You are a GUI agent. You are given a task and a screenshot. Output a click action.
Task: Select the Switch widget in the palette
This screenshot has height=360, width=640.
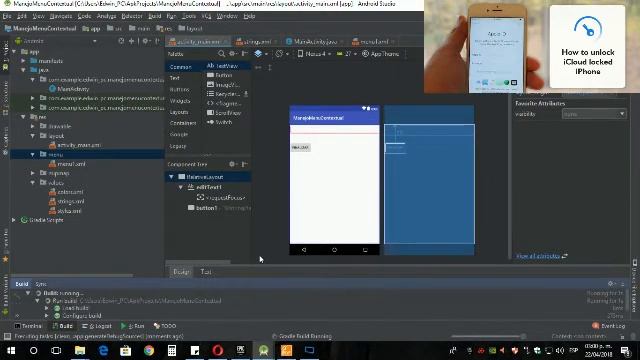[x=220, y=122]
